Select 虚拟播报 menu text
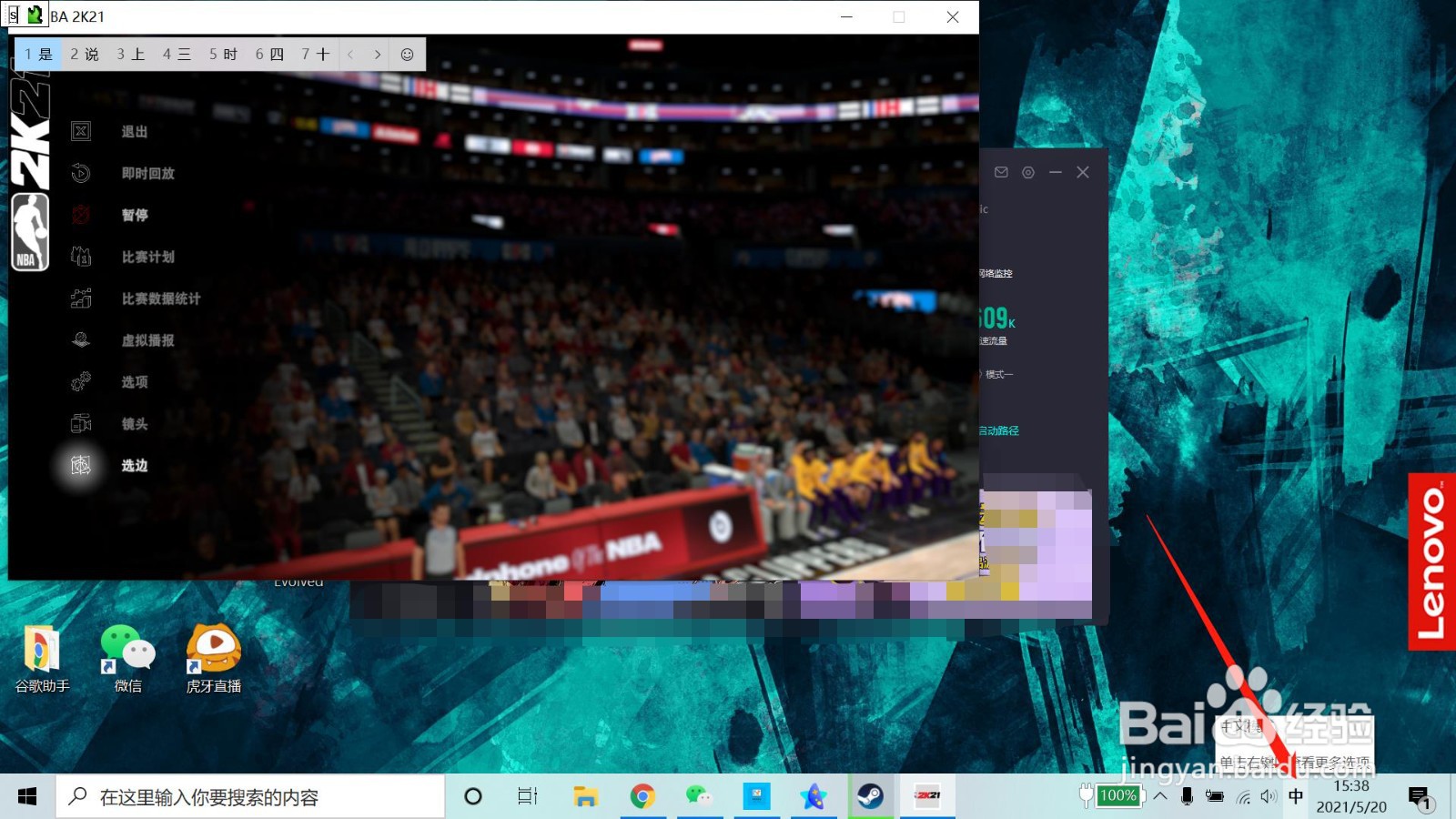Image resolution: width=1456 pixels, height=819 pixels. [148, 340]
